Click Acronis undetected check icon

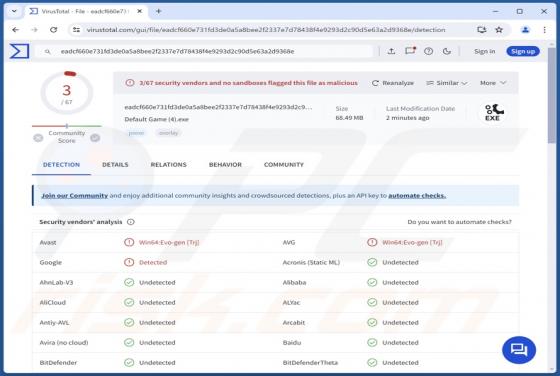(372, 262)
